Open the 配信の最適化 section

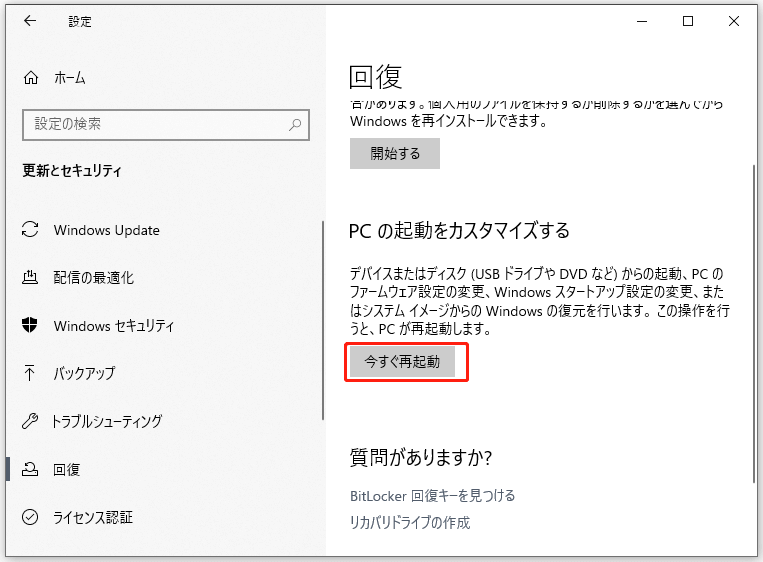93,277
